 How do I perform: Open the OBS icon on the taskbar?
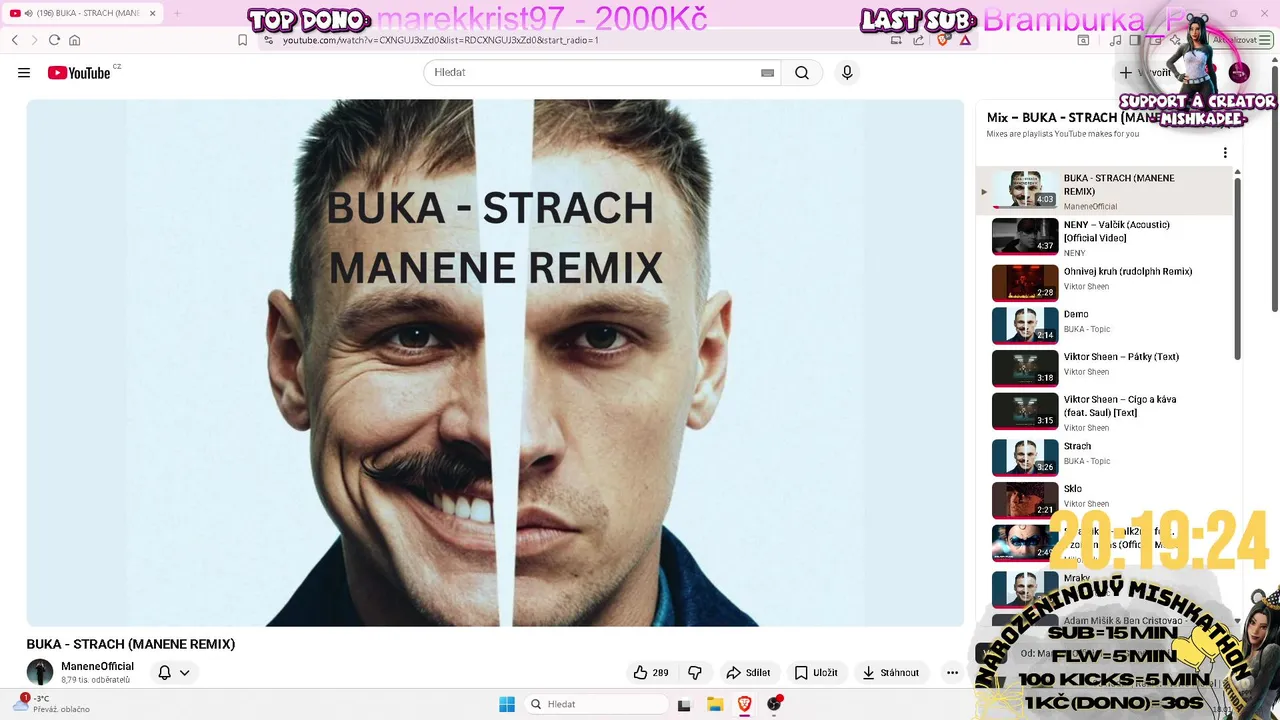774,704
